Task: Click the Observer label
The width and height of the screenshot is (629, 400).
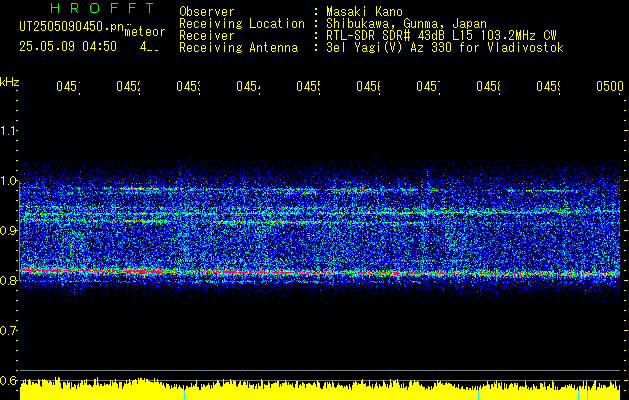Action: (x=207, y=11)
